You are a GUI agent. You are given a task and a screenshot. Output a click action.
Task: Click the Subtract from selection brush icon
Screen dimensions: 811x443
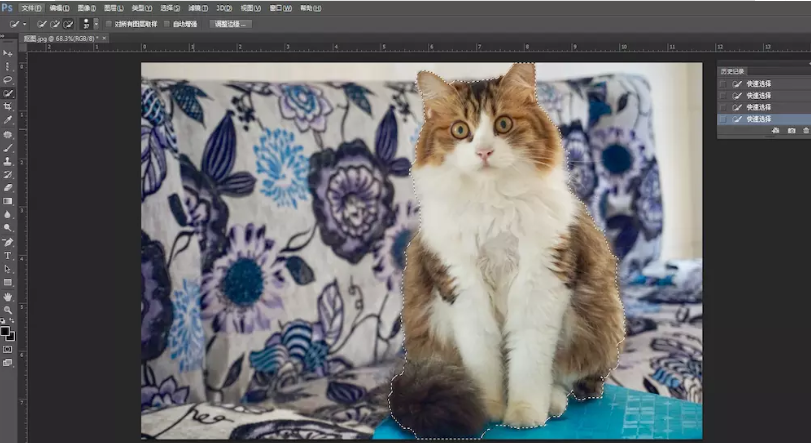(68, 23)
